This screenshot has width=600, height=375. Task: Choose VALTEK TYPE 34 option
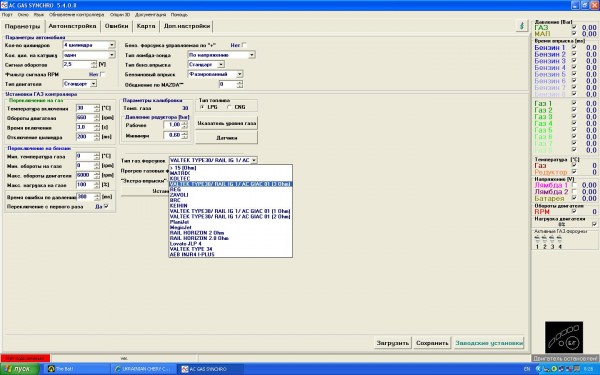click(230, 249)
